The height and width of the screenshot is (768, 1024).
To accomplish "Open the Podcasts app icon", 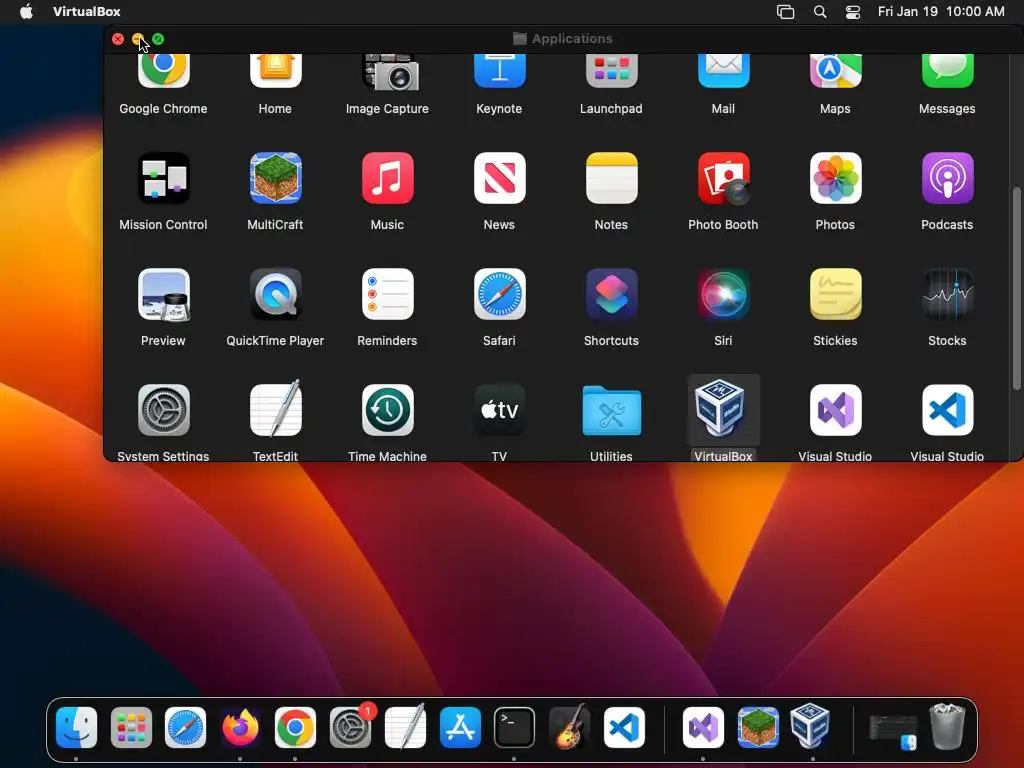I will pyautogui.click(x=947, y=178).
